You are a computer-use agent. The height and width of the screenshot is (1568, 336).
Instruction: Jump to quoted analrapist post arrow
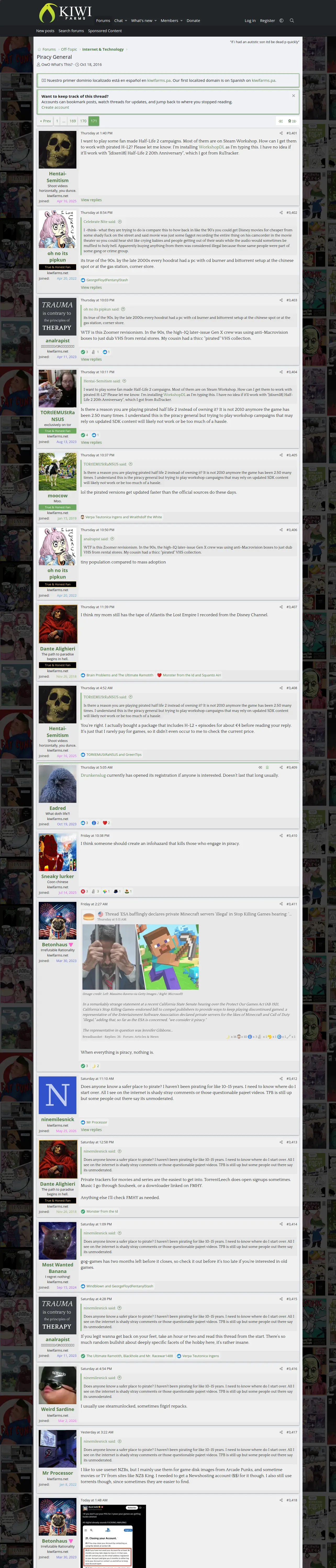tap(112, 539)
